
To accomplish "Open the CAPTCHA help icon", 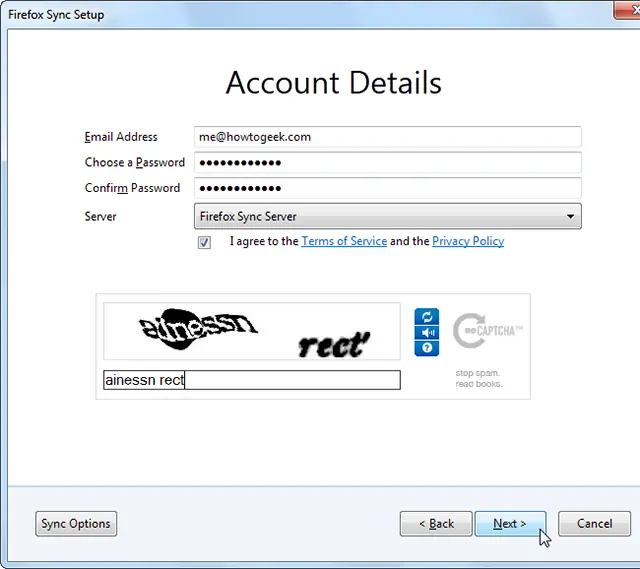I will pyautogui.click(x=427, y=348).
